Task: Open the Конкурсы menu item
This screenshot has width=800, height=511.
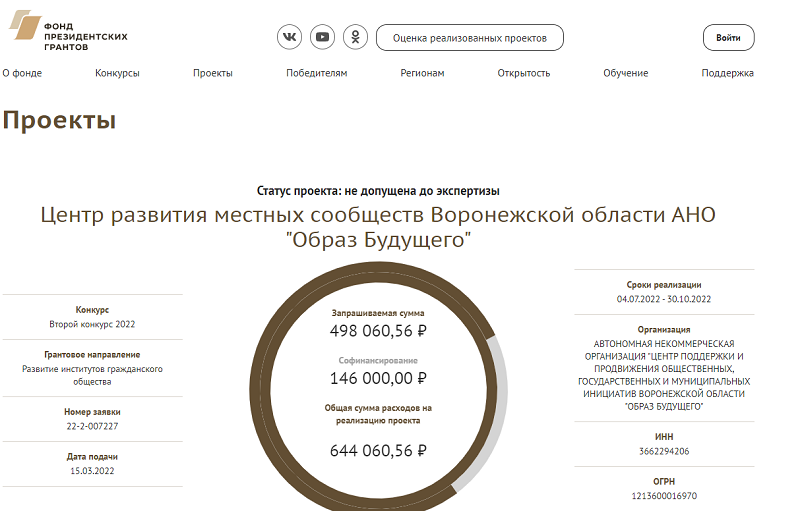Action: click(x=117, y=73)
